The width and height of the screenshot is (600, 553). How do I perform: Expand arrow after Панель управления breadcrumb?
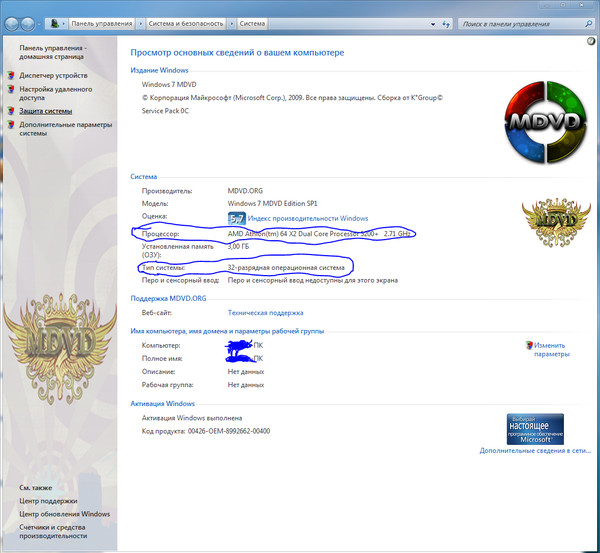140,24
